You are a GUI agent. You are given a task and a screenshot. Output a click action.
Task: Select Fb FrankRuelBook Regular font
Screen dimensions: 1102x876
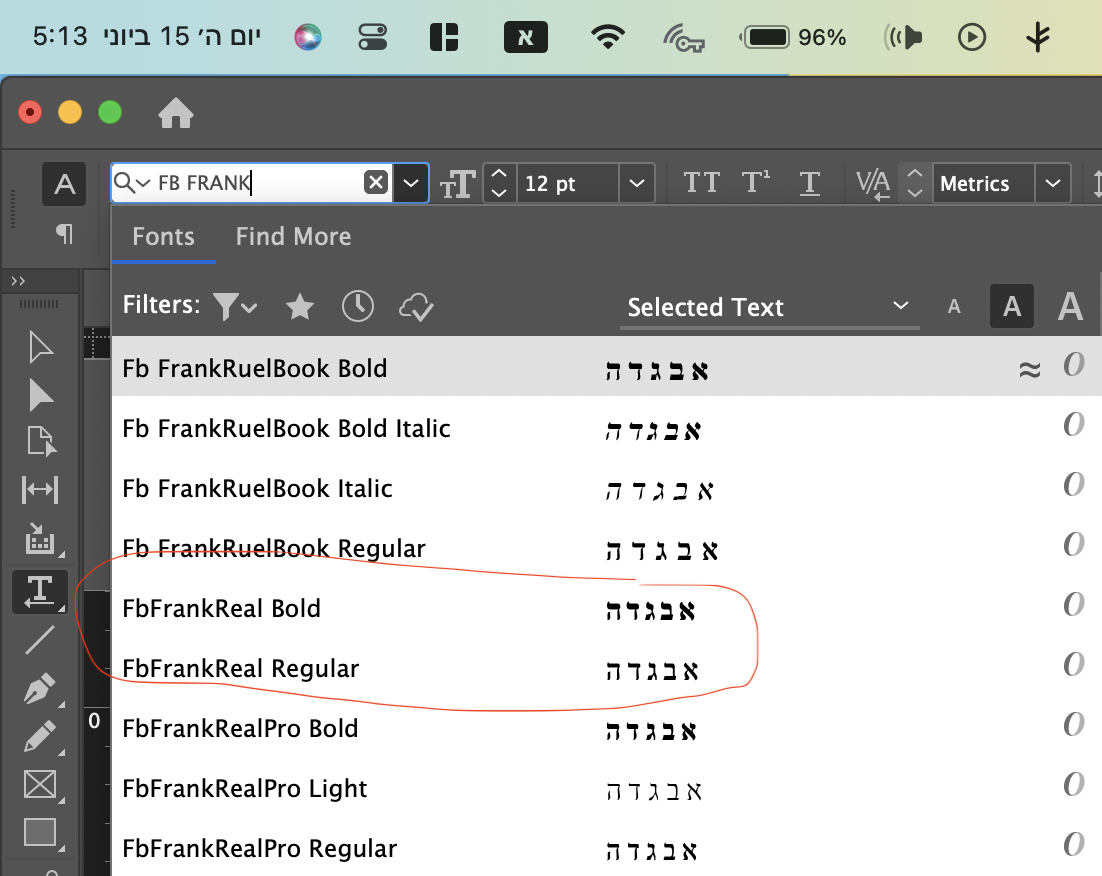(606, 547)
